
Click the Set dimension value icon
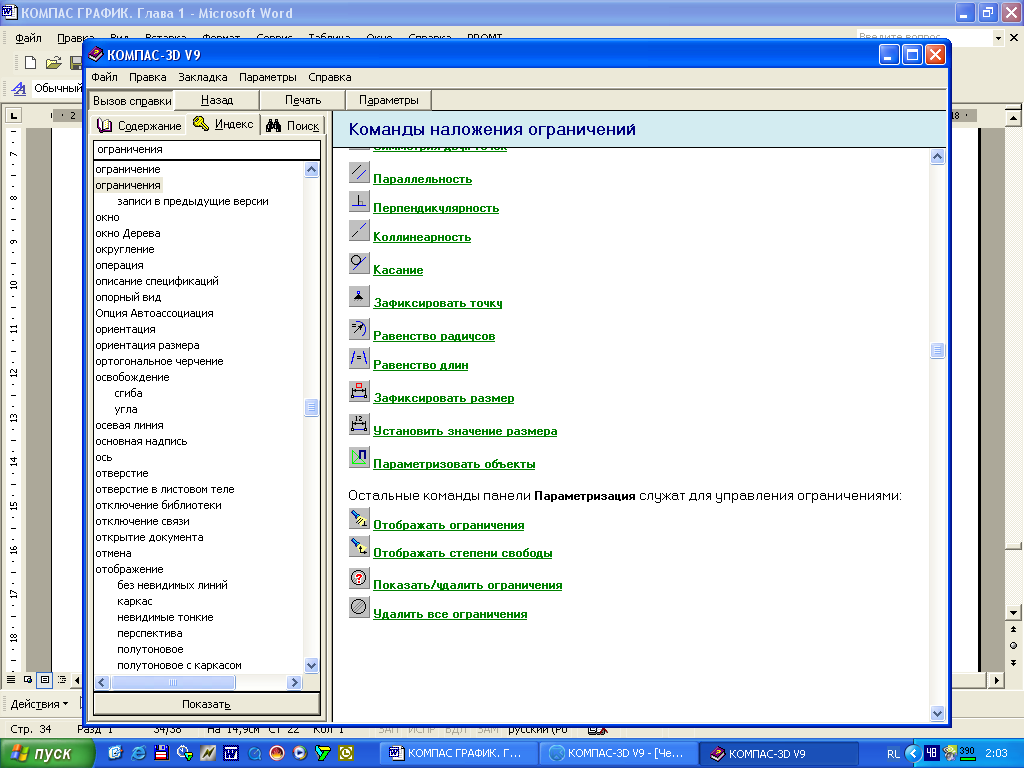359,424
